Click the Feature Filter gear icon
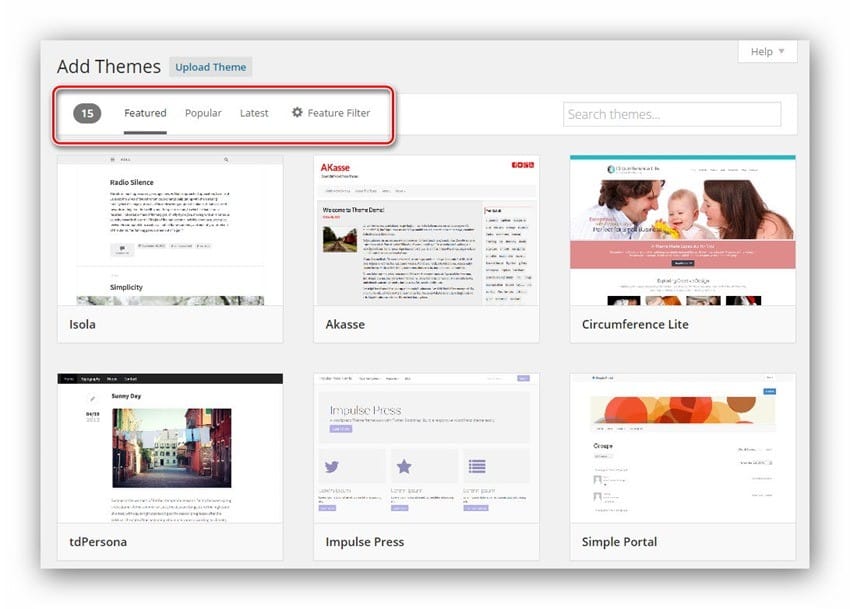The image size is (850, 609). pos(297,112)
